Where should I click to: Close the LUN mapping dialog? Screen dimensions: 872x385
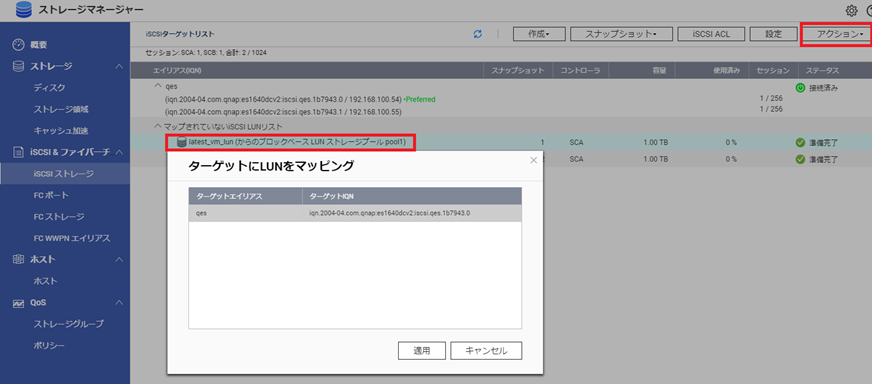pyautogui.click(x=533, y=160)
